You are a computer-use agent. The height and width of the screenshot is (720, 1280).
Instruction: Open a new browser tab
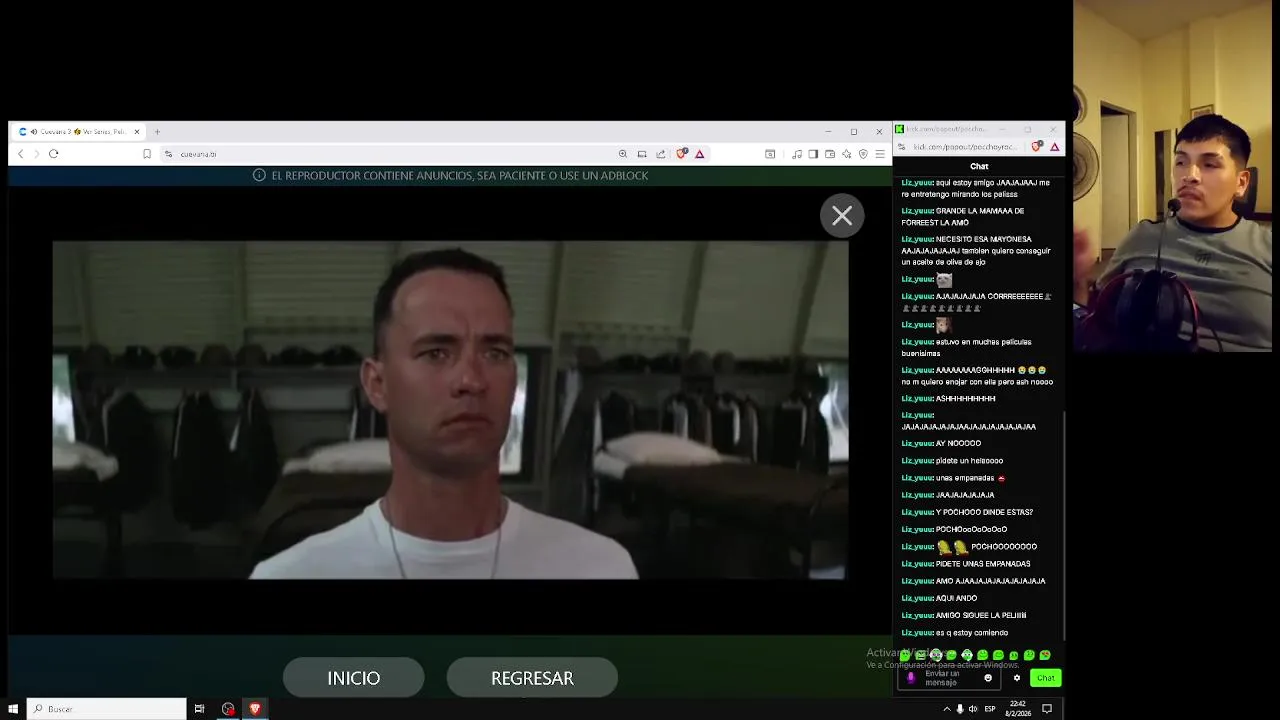click(157, 131)
